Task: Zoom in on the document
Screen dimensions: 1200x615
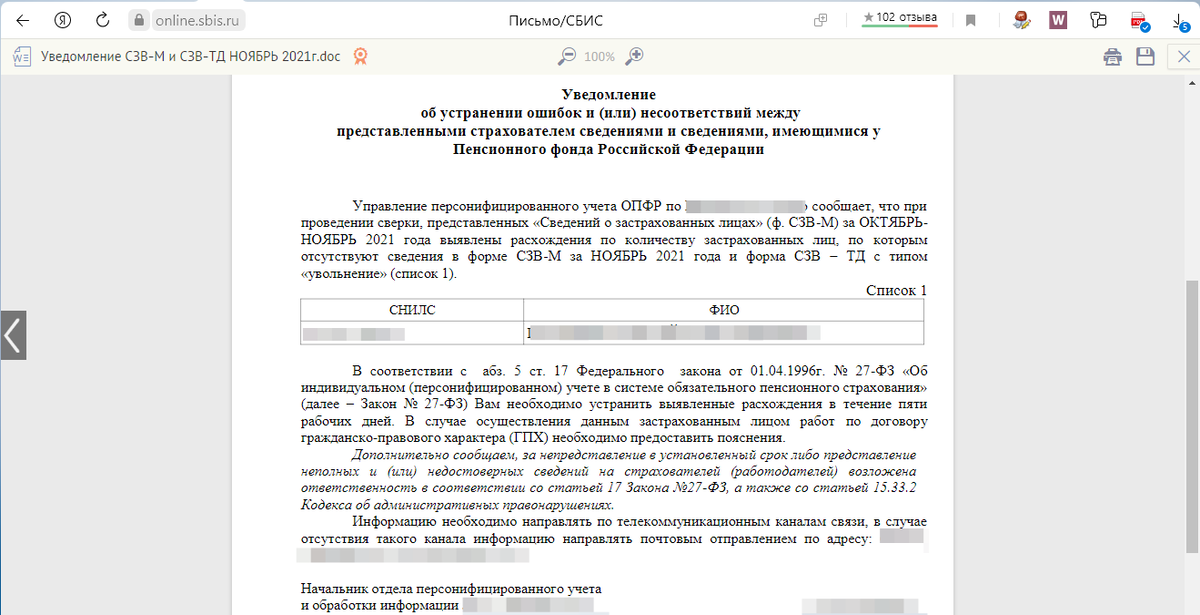Action: pyautogui.click(x=634, y=57)
